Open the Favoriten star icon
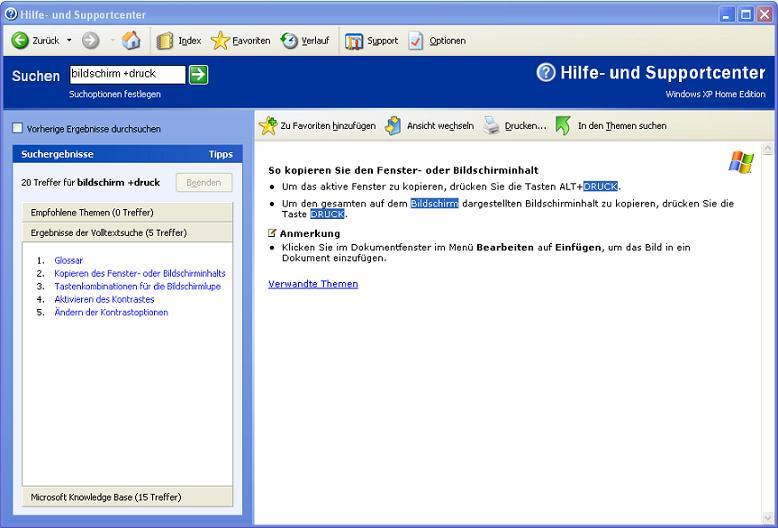Screen dimensions: 778x528 coord(220,41)
